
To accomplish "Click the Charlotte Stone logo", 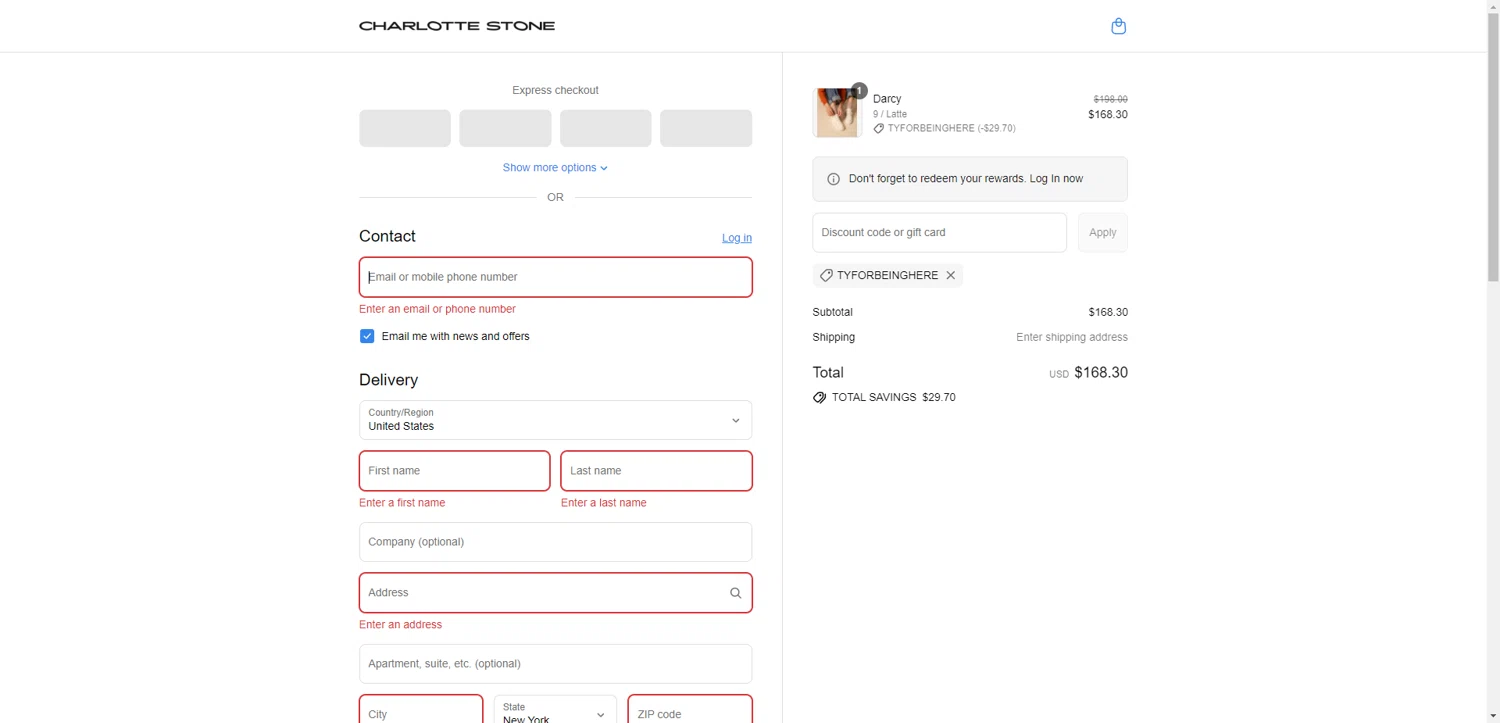I will (457, 26).
